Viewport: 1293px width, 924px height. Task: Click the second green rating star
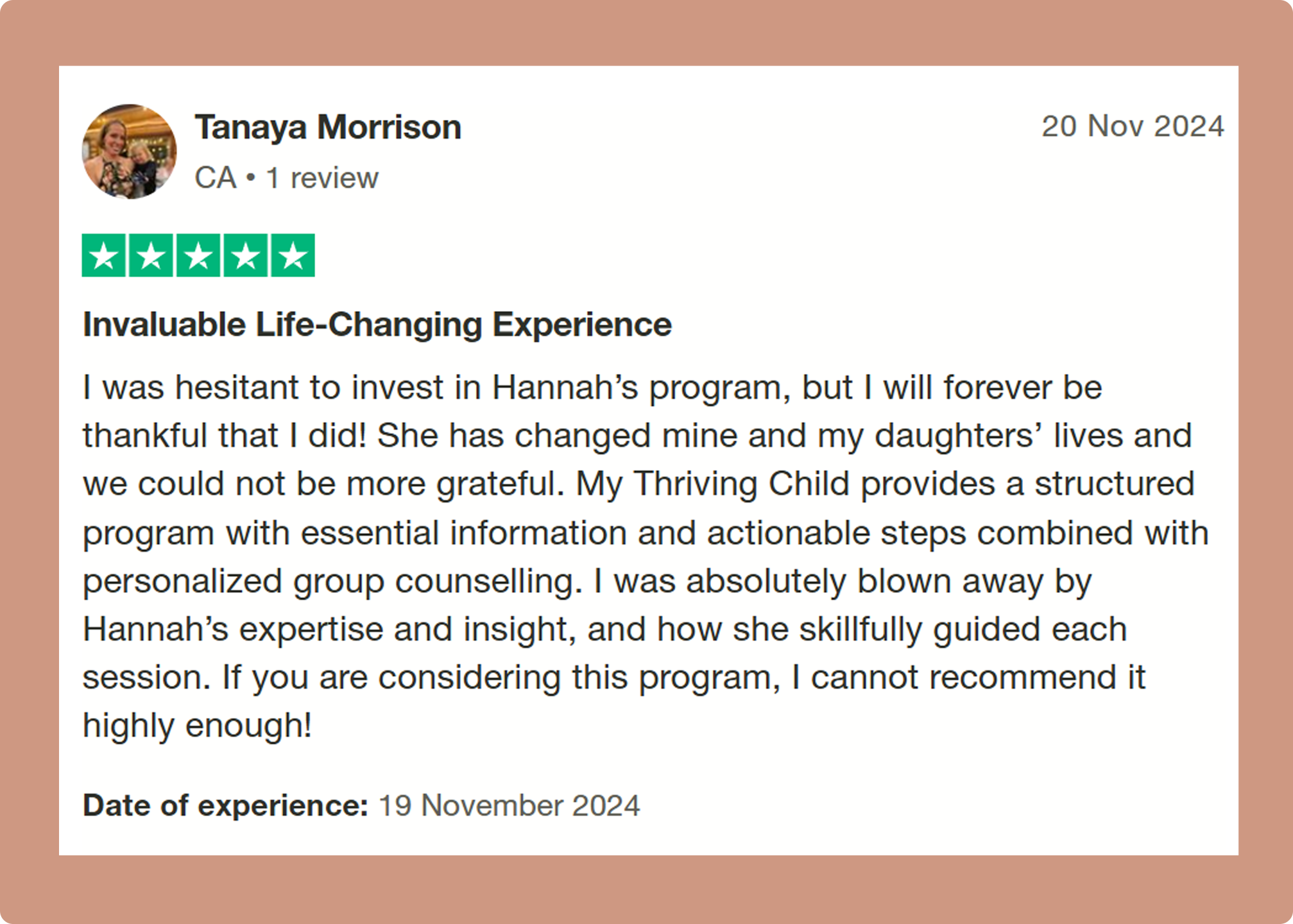[x=151, y=255]
